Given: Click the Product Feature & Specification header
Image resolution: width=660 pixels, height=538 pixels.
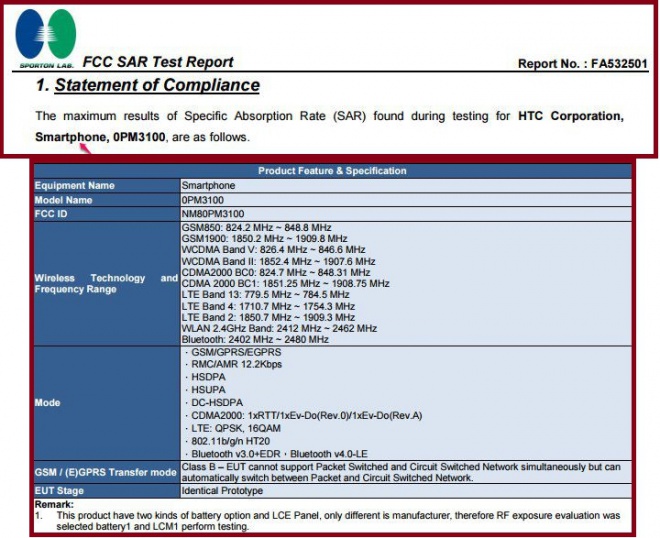Looking at the screenshot, I should click(332, 171).
